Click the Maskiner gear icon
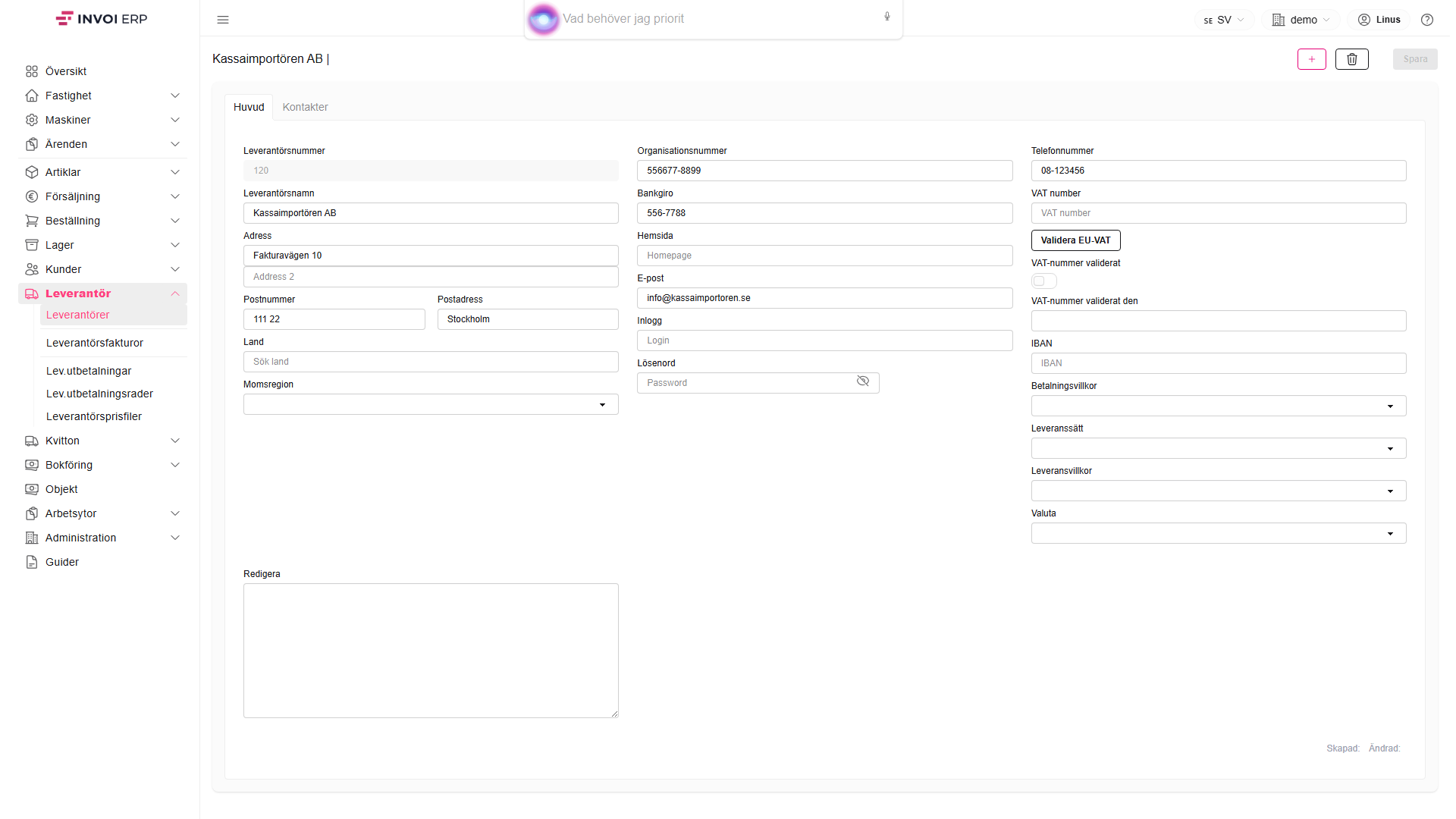Viewport: 1456px width, 819px height. pyautogui.click(x=32, y=120)
